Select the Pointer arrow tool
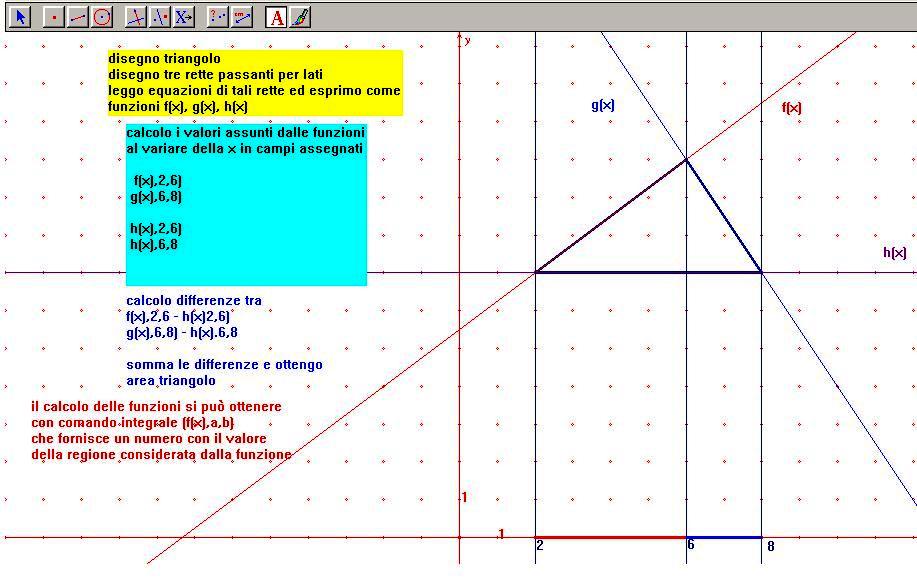 [x=20, y=17]
